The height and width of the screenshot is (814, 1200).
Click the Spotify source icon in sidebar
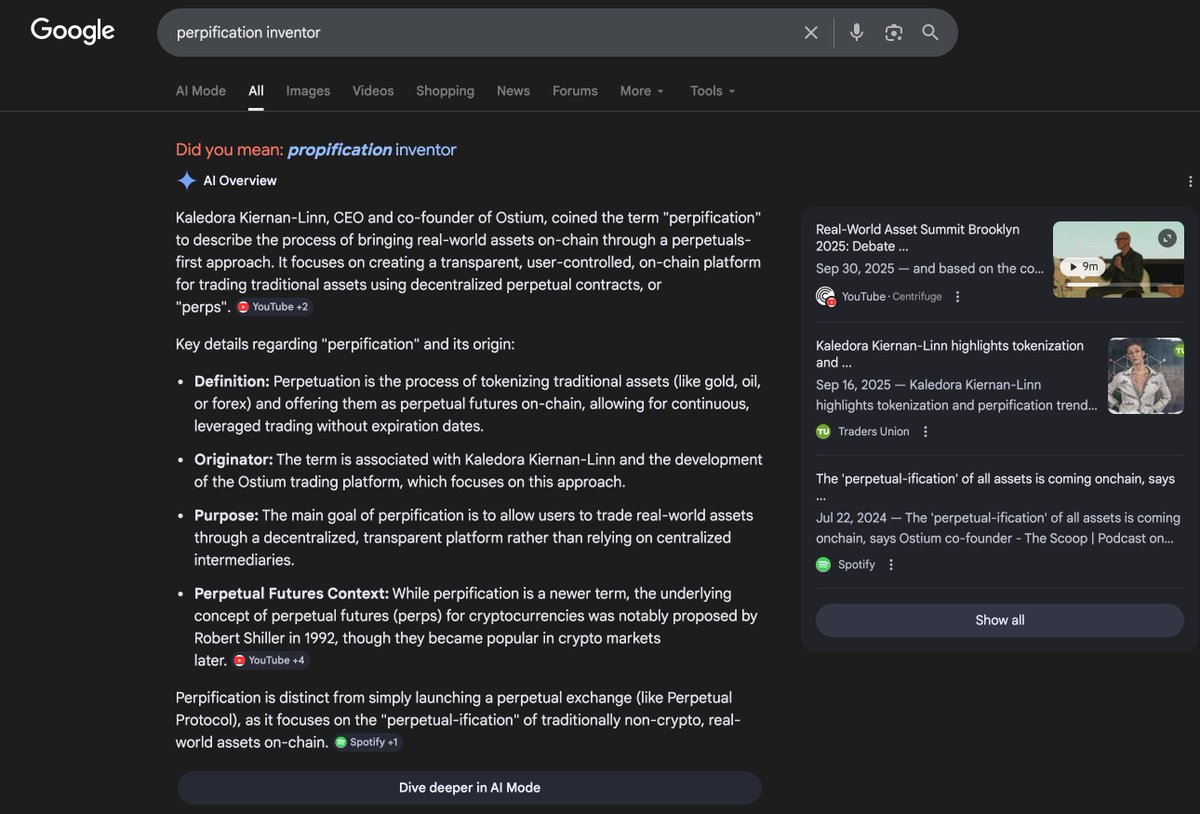824,565
